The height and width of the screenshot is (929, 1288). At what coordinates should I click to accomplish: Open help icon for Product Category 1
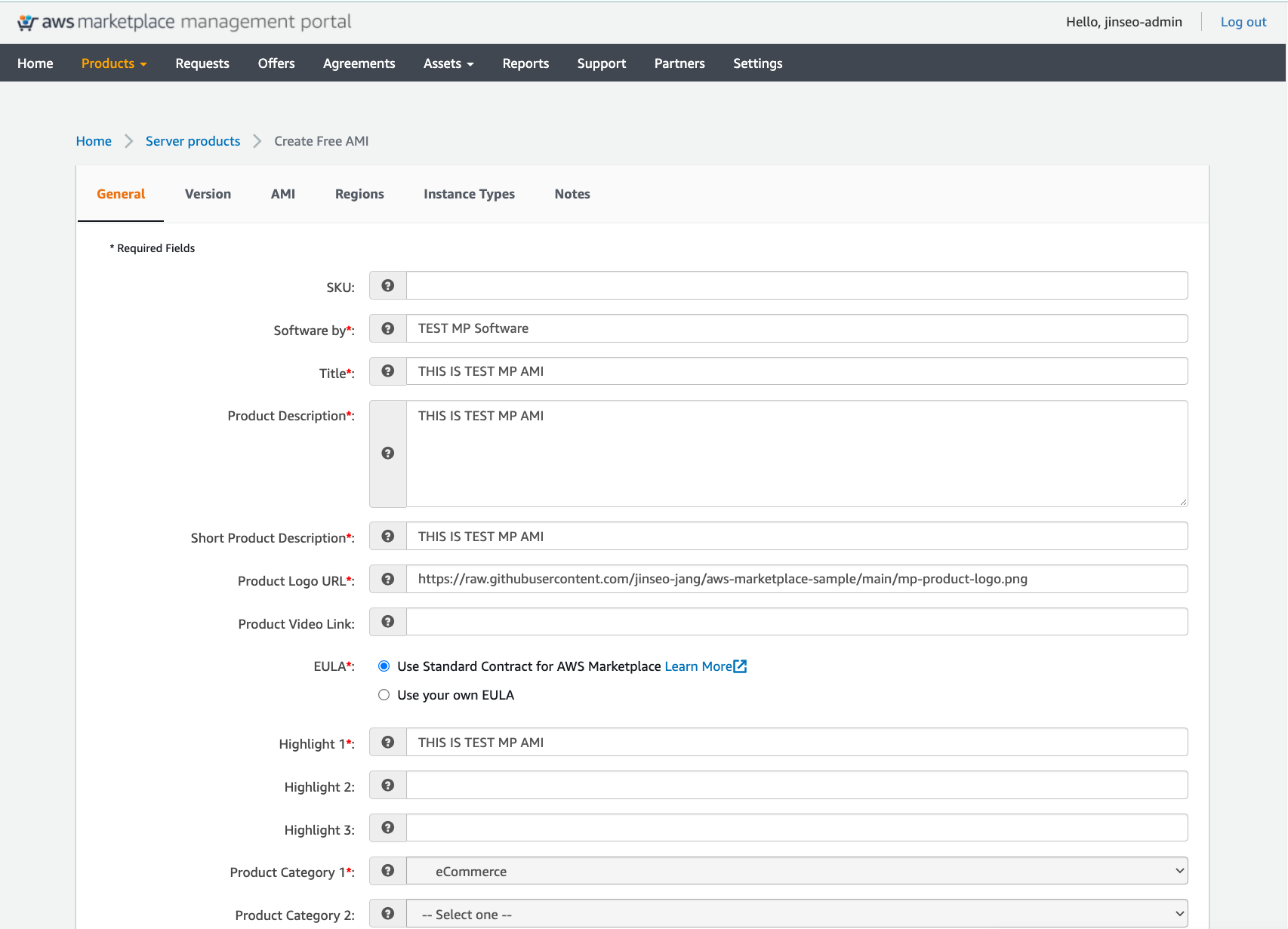pyautogui.click(x=388, y=870)
